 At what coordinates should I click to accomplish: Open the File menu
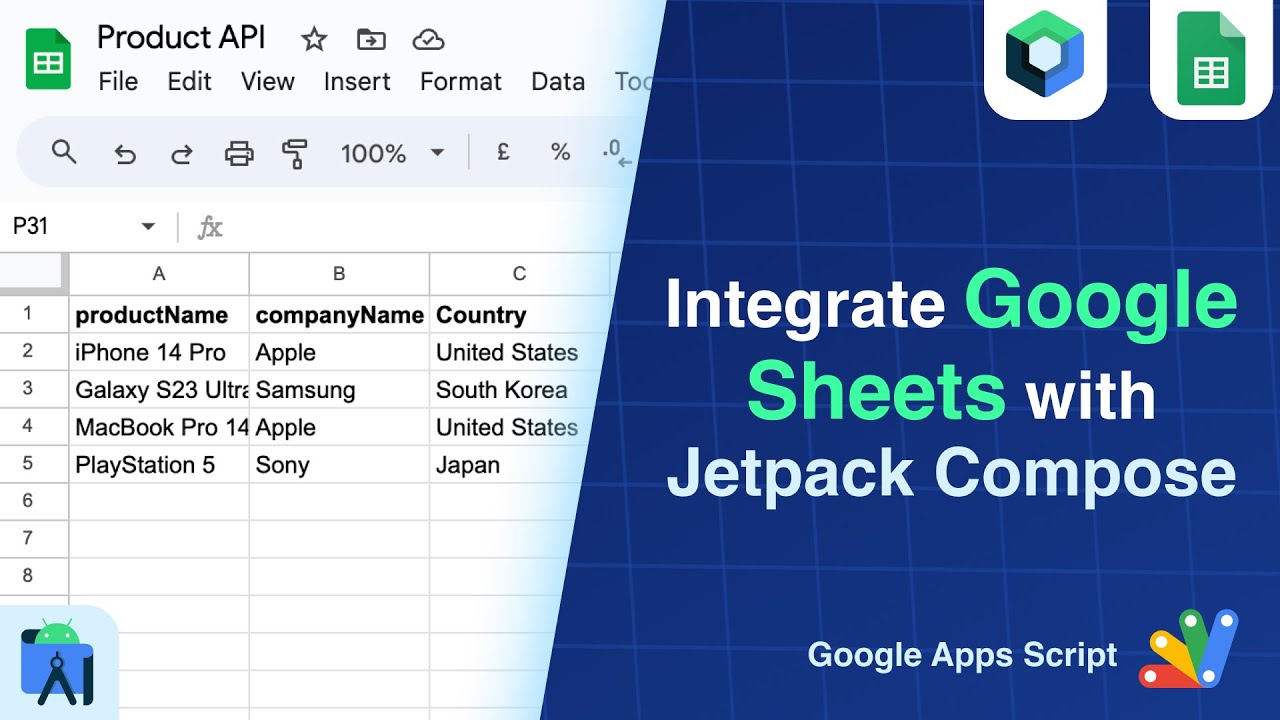coord(118,82)
